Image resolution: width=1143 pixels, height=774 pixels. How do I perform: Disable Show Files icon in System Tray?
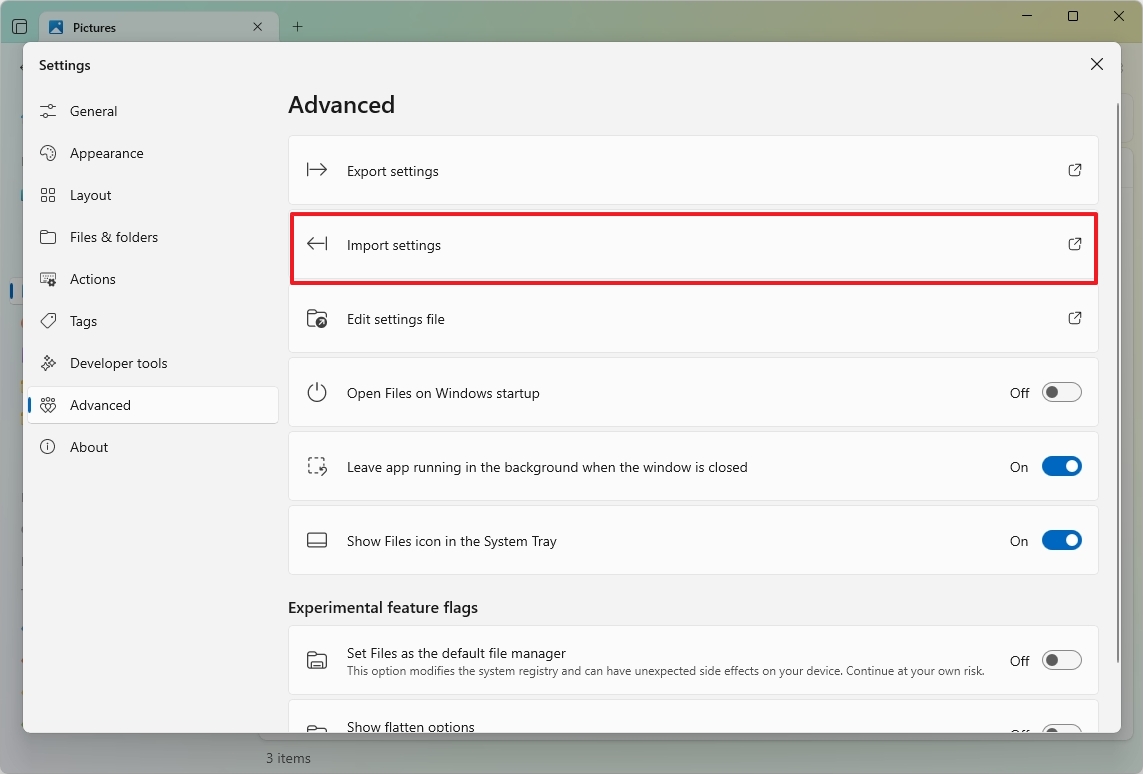pyautogui.click(x=1061, y=540)
